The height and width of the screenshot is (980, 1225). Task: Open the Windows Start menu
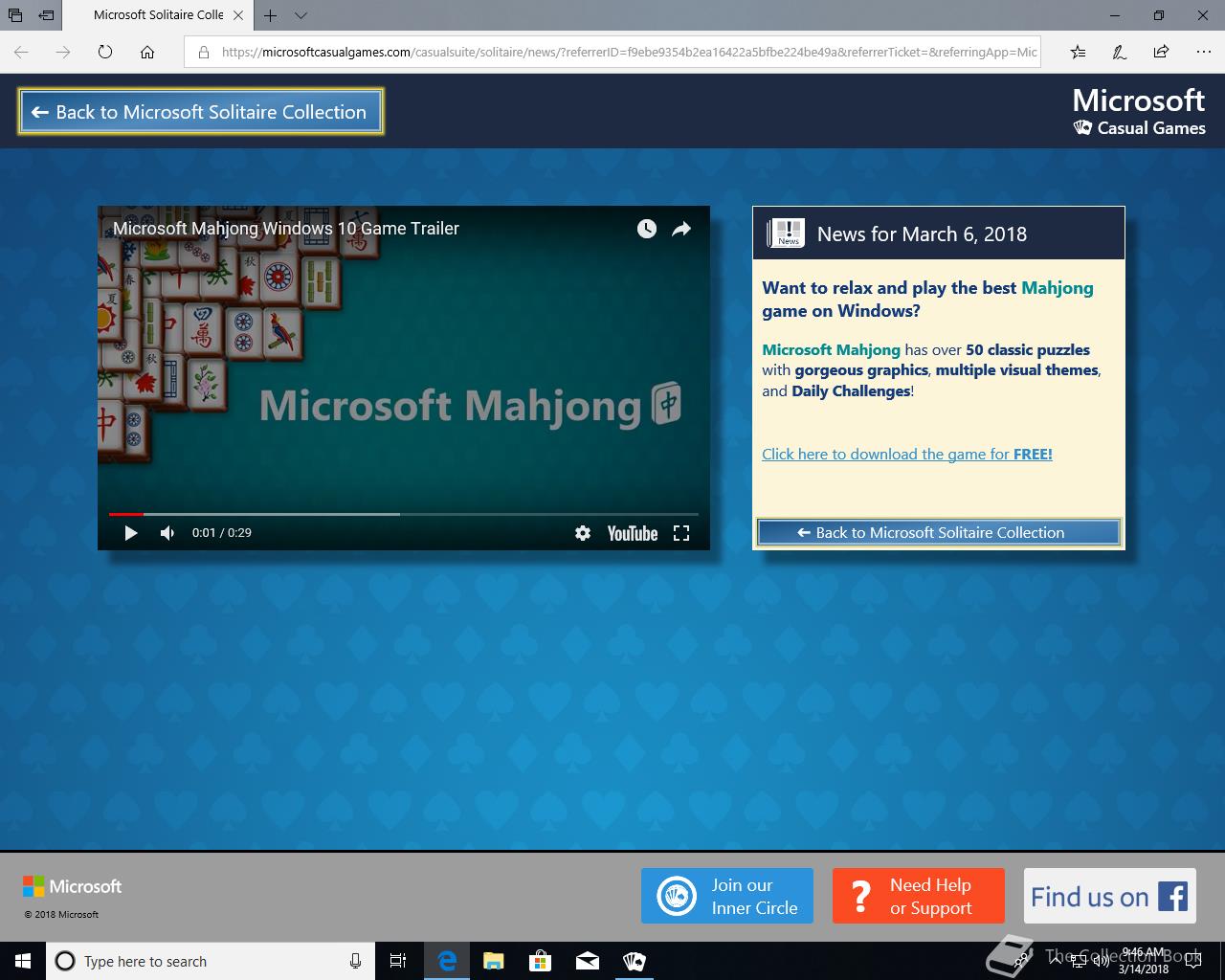(x=23, y=961)
